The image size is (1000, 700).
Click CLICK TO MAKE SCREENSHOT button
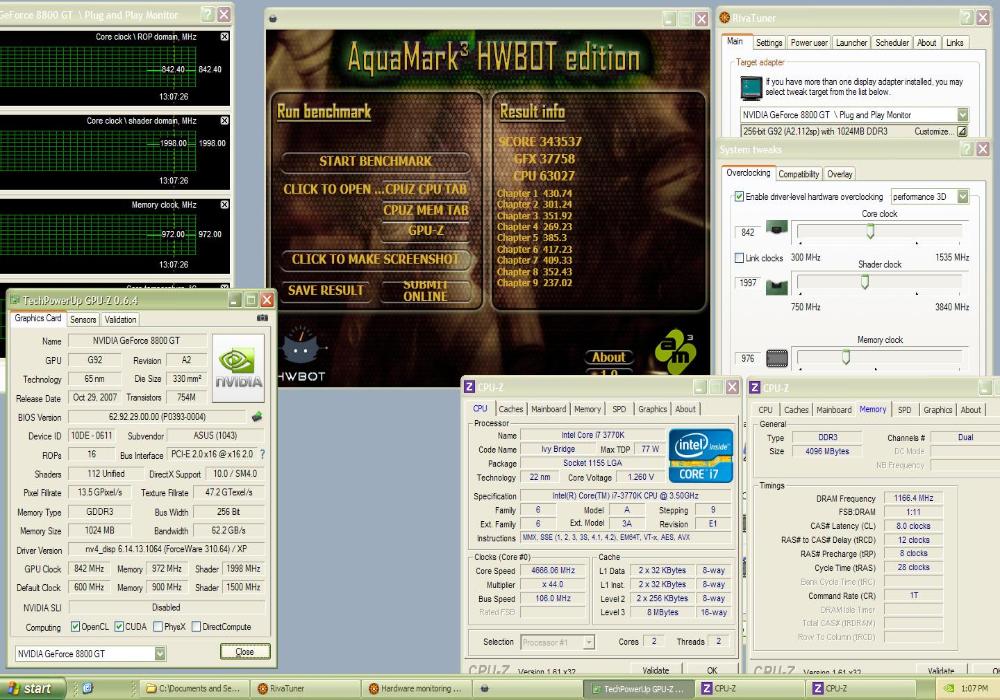(x=375, y=259)
